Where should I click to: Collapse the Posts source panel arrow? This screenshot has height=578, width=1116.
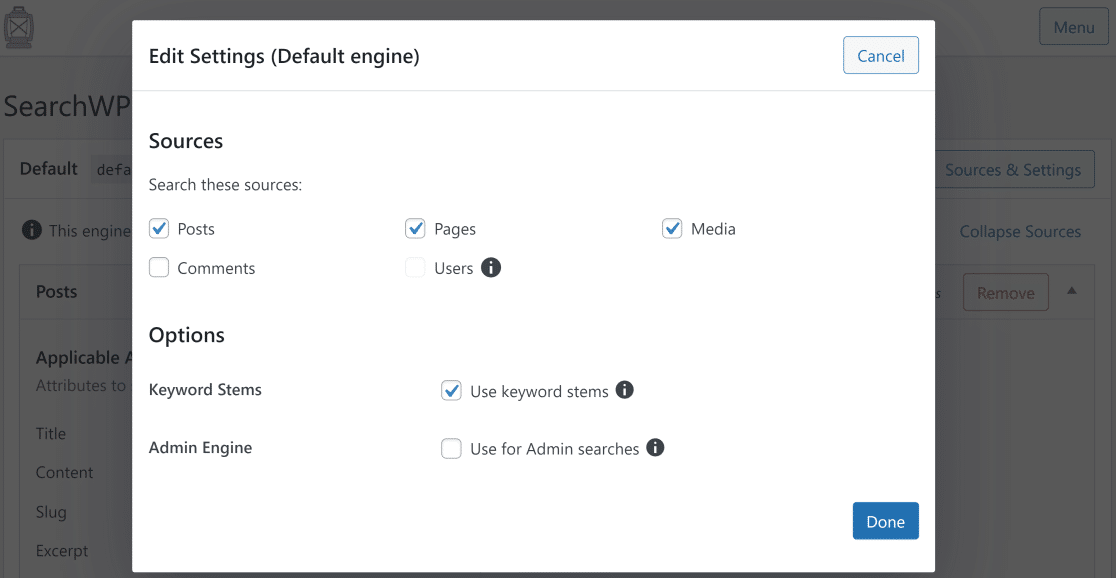1072,291
